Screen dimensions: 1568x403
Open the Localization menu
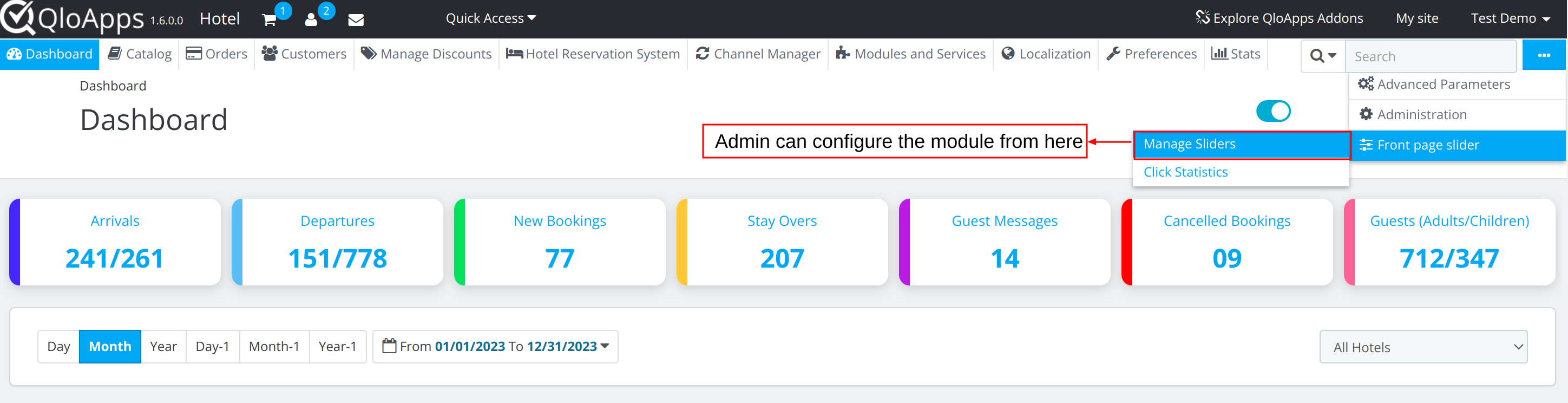pos(1046,54)
